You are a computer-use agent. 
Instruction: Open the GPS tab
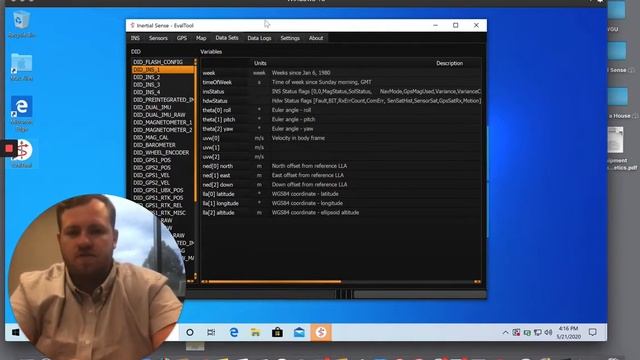tap(182, 38)
